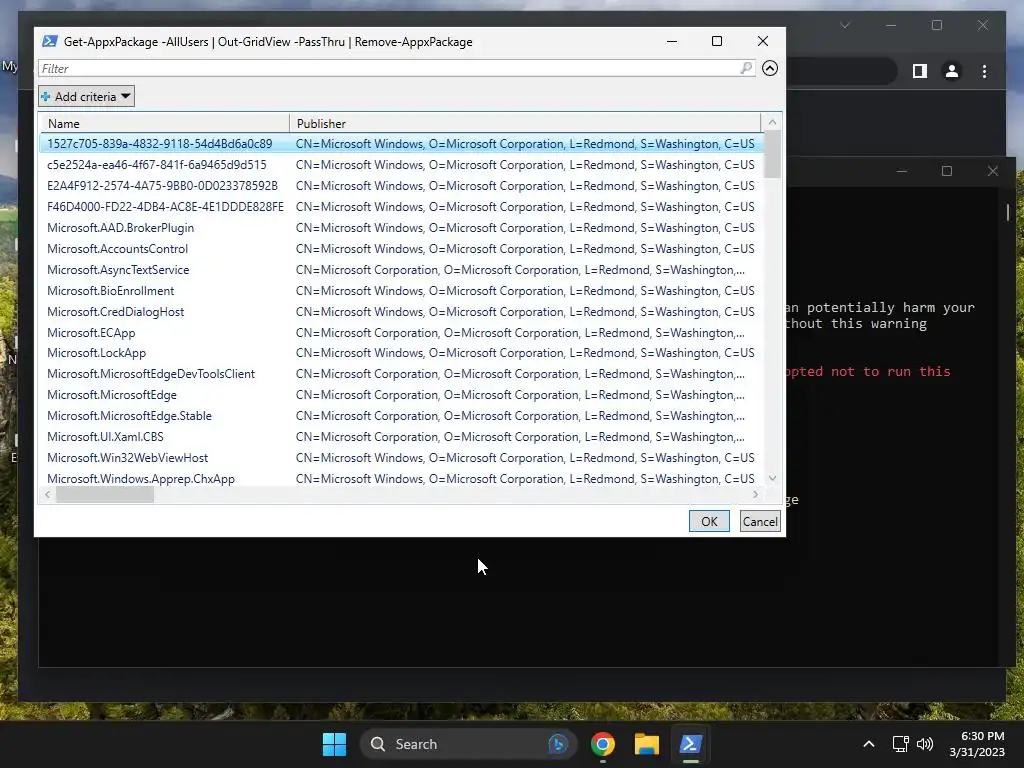Screen dimensions: 1024x768
Task: Click the magnifier icon in the Filter box
Action: tap(746, 68)
